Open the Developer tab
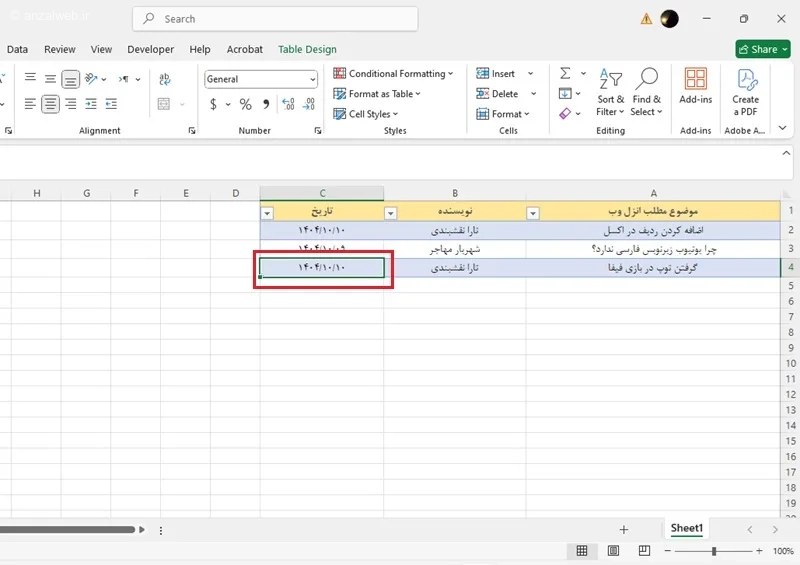 click(x=151, y=50)
